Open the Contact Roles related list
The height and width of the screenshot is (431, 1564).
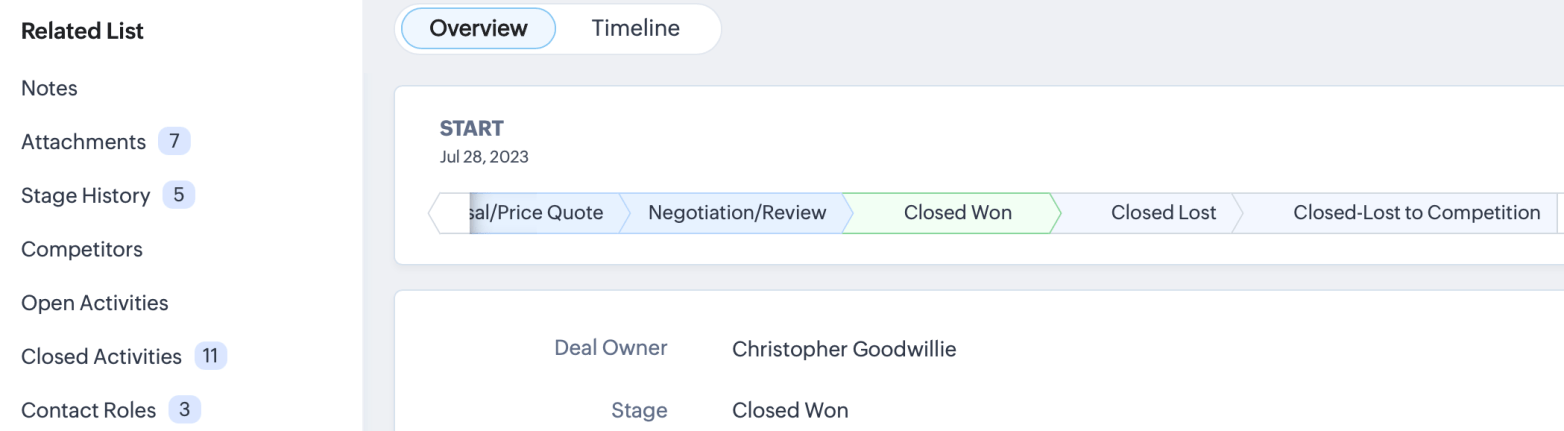point(88,409)
